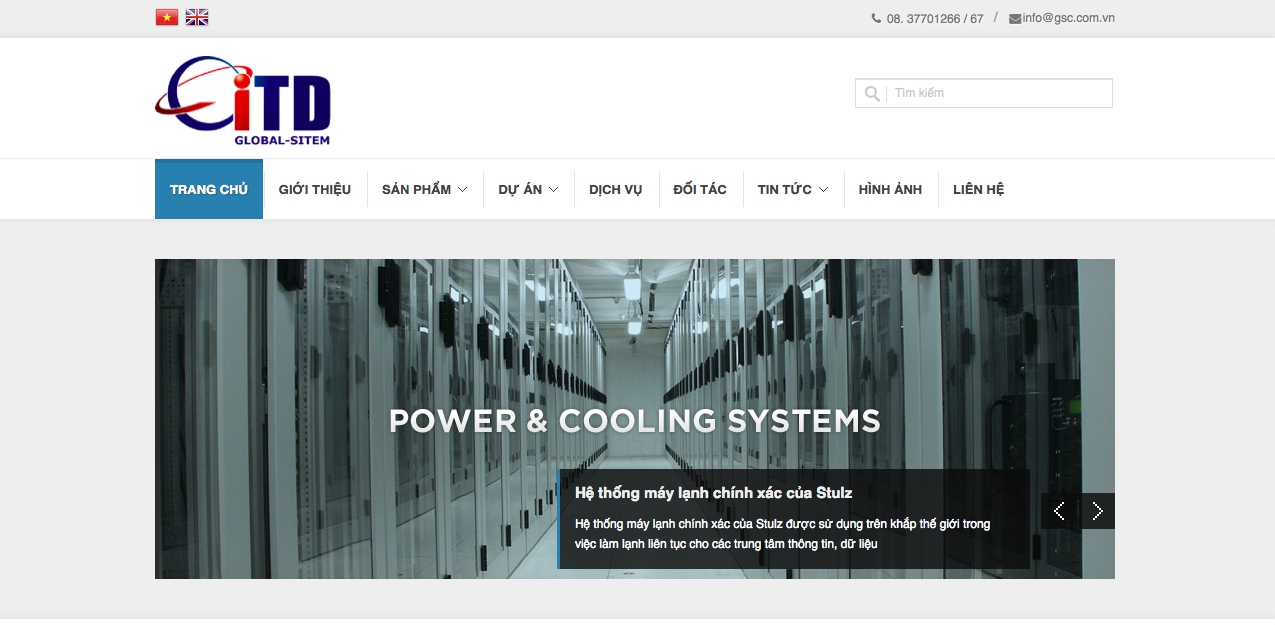Advance slider with right arrow
Viewport: 1275px width, 625px height.
[1097, 511]
